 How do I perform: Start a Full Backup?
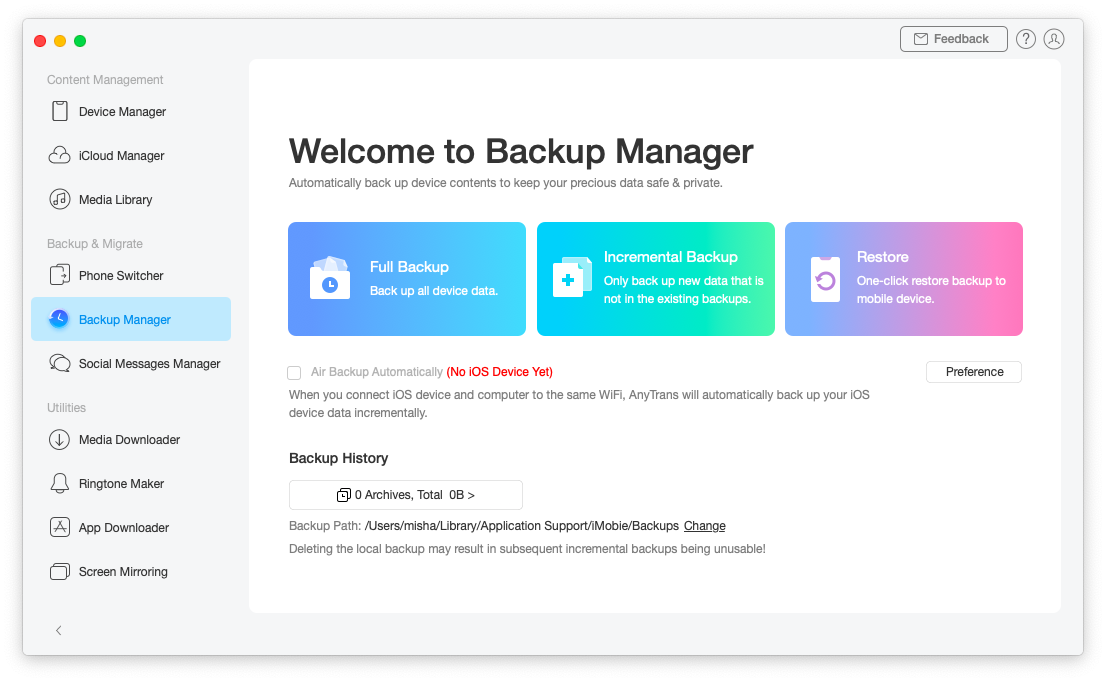[x=406, y=279]
